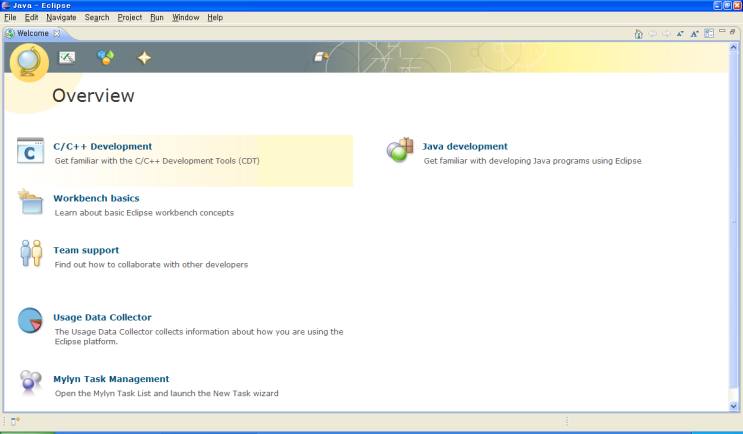This screenshot has height=434, width=743.
Task: Open the Navigate menu
Action: (61, 18)
